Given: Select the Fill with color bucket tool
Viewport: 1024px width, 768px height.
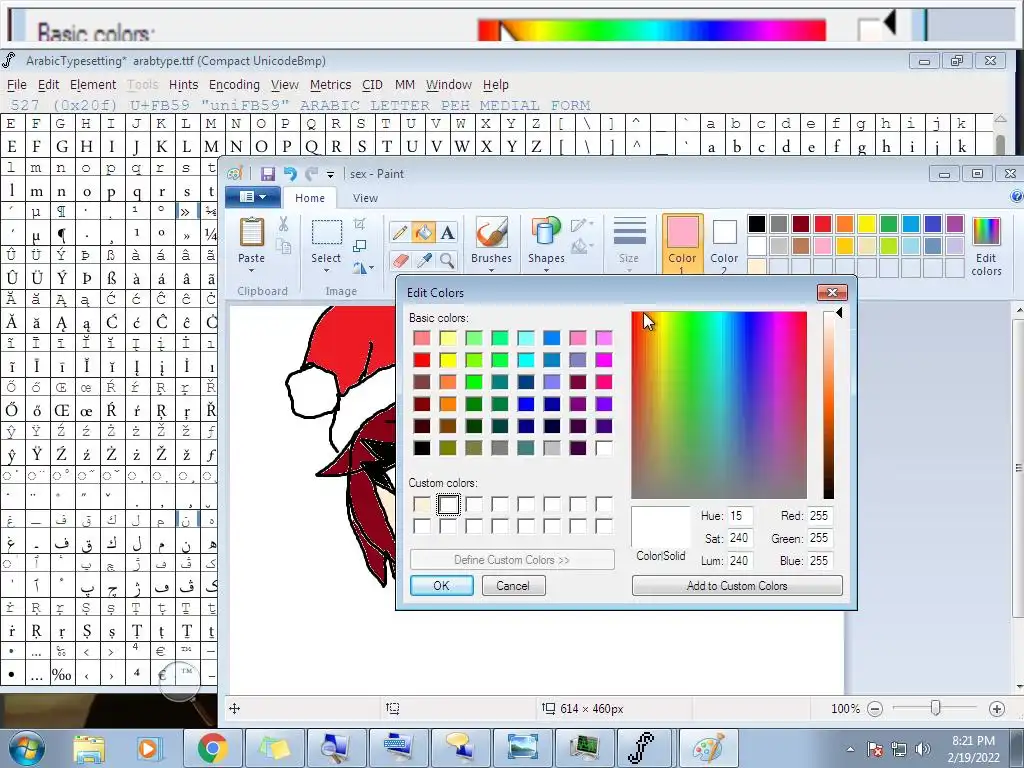Looking at the screenshot, I should click(423, 232).
